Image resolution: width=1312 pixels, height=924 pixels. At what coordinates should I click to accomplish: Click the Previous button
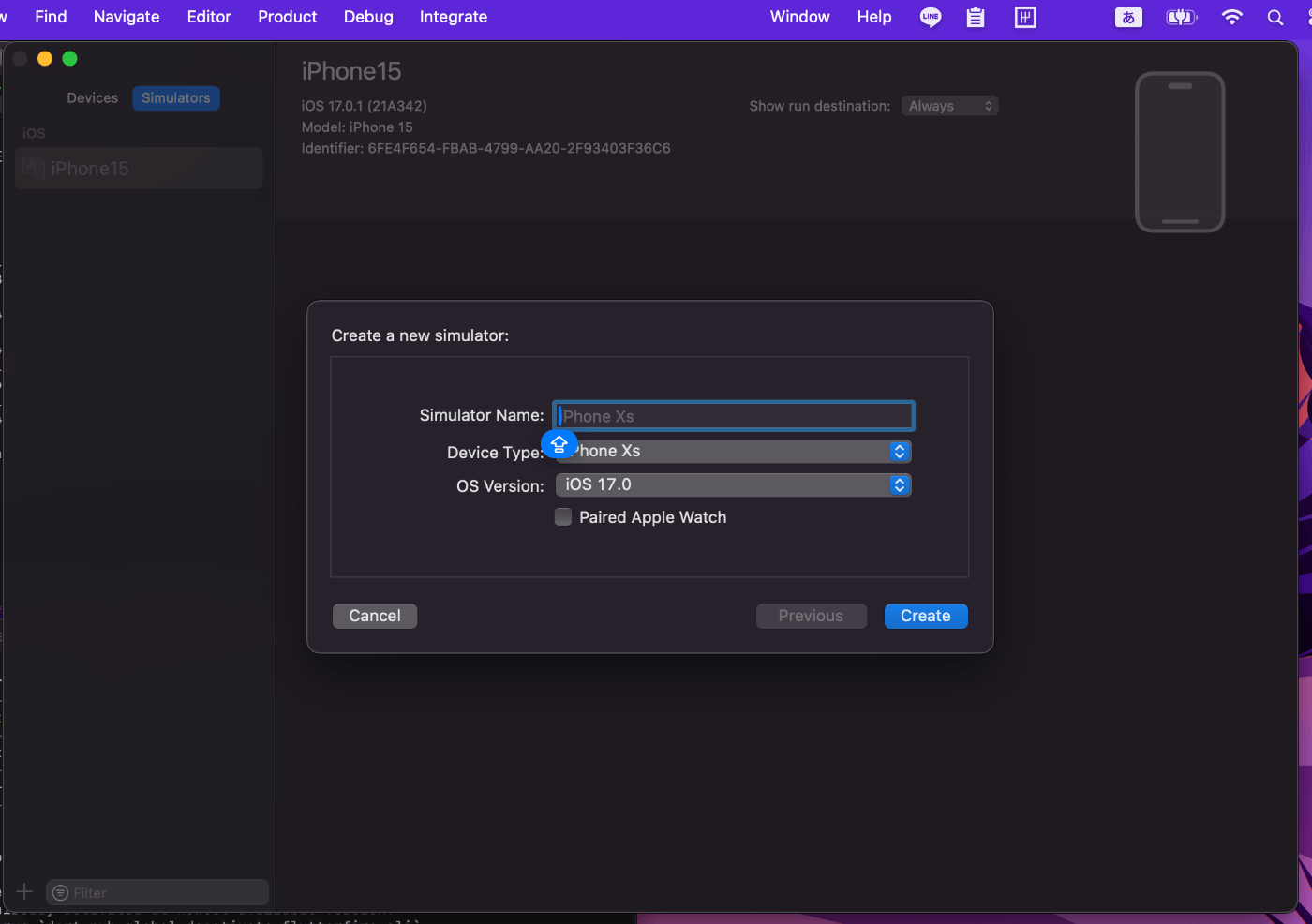[812, 616]
